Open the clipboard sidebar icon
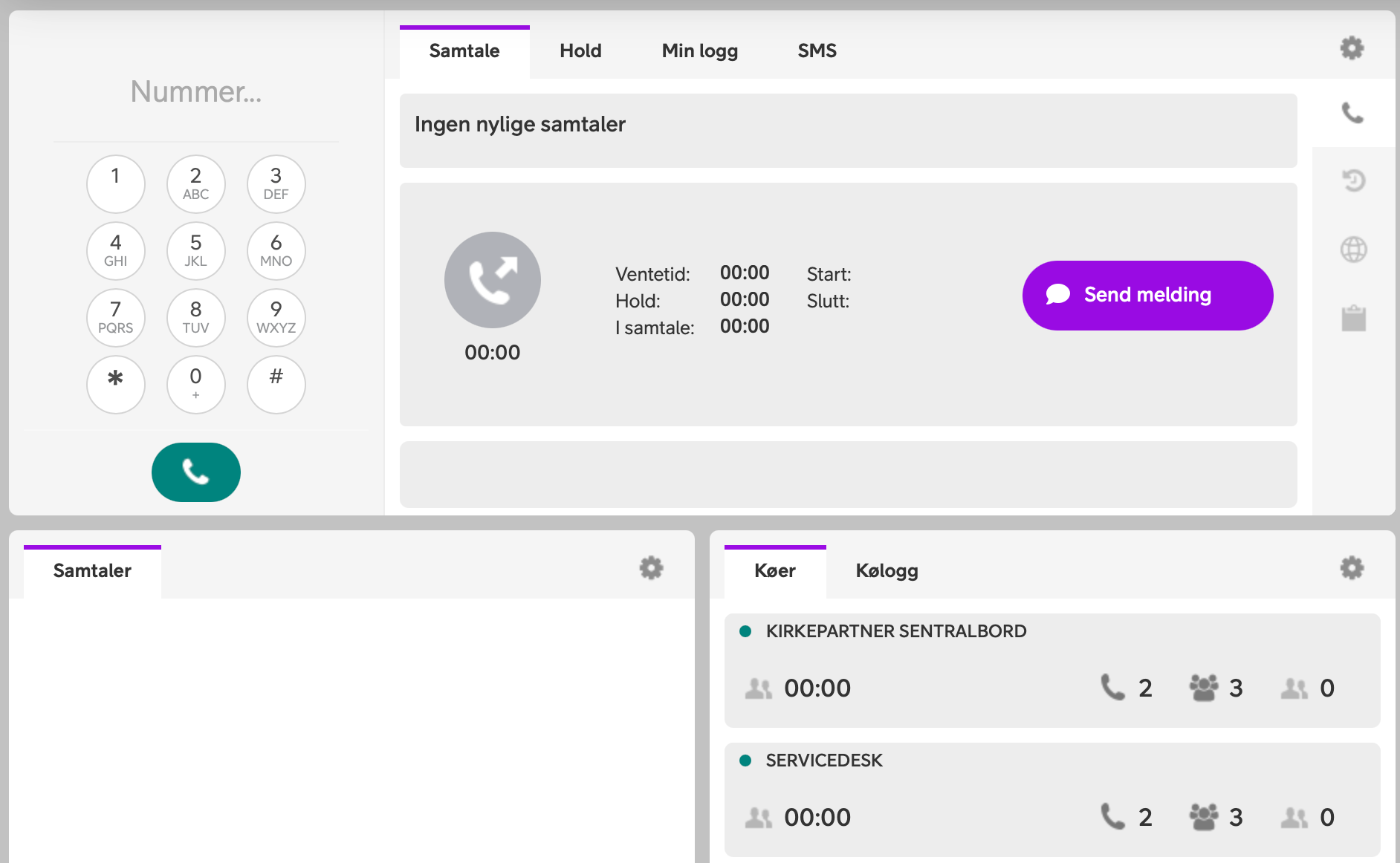Image resolution: width=1400 pixels, height=863 pixels. click(1352, 319)
